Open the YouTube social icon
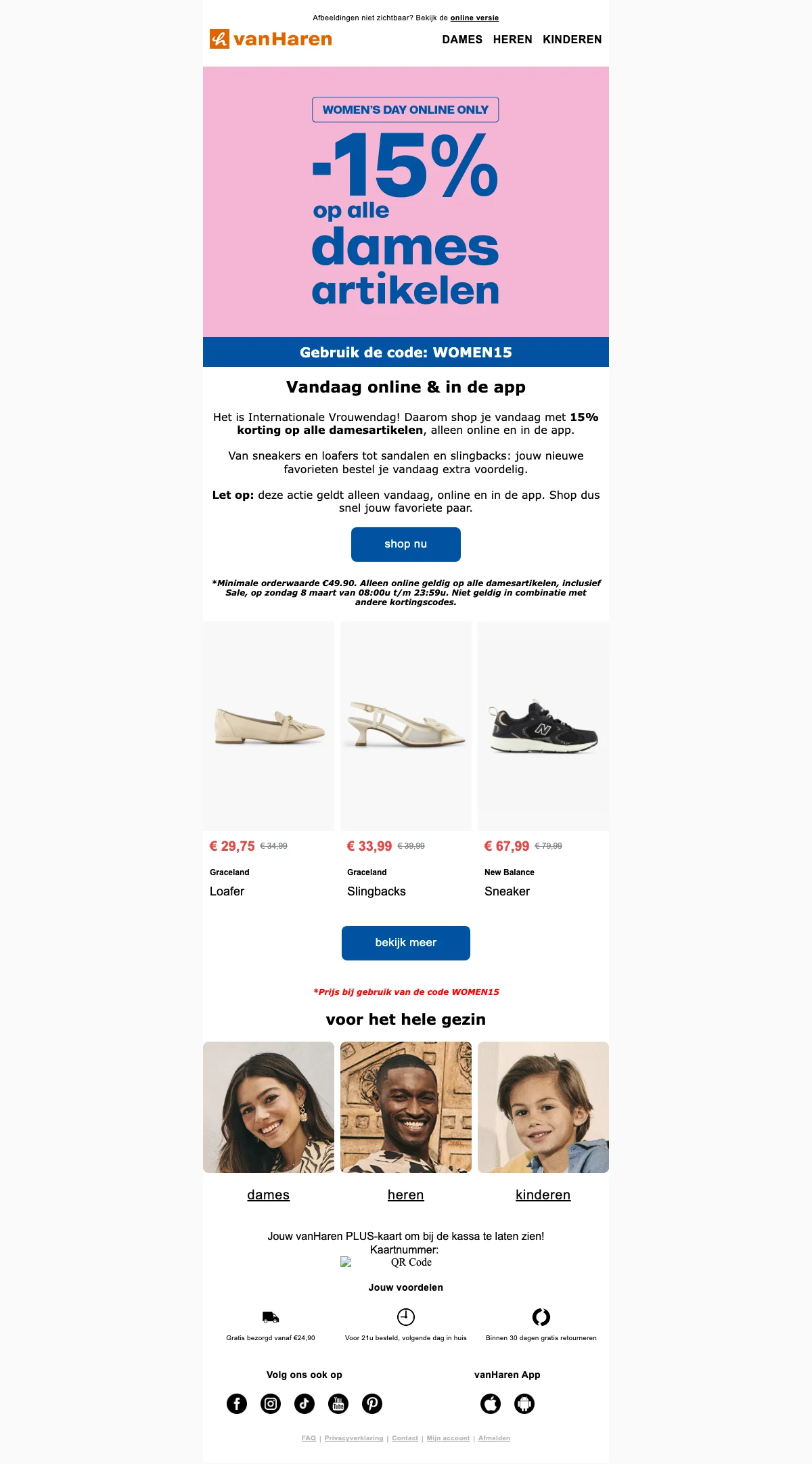This screenshot has height=1464, width=812. pos(338,1404)
